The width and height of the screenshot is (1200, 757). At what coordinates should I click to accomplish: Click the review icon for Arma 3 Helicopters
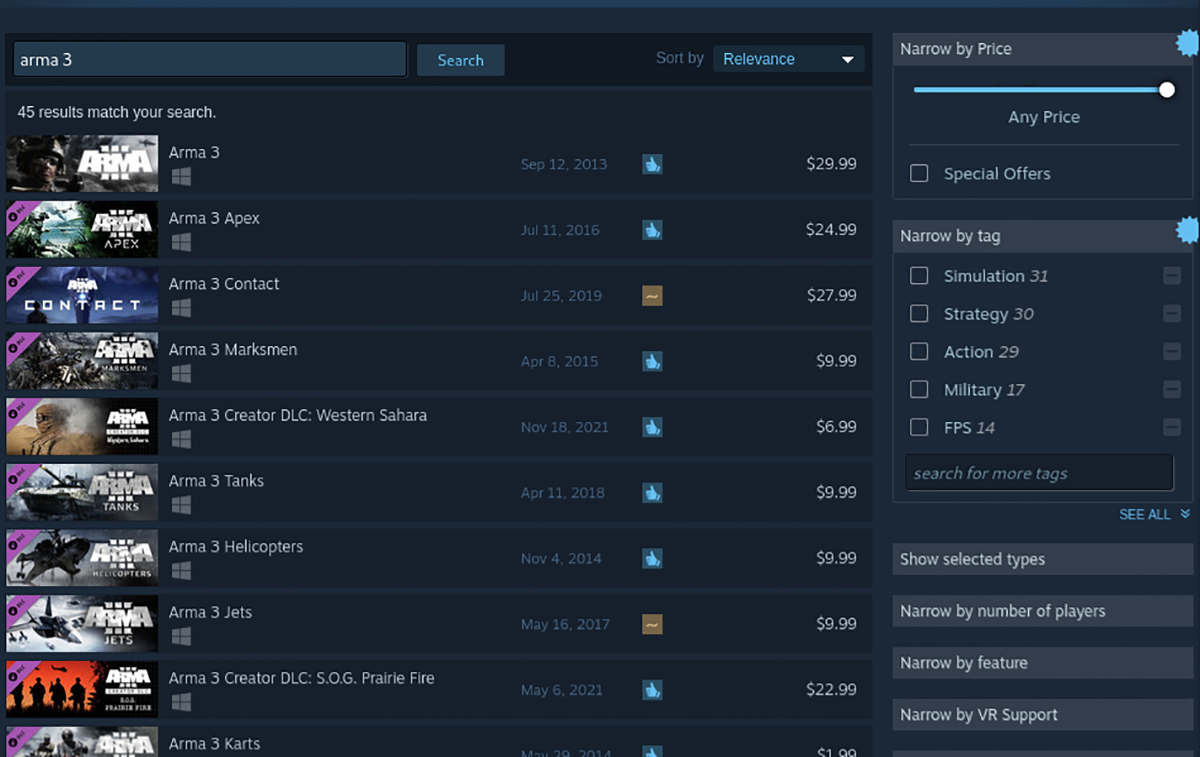tap(652, 558)
